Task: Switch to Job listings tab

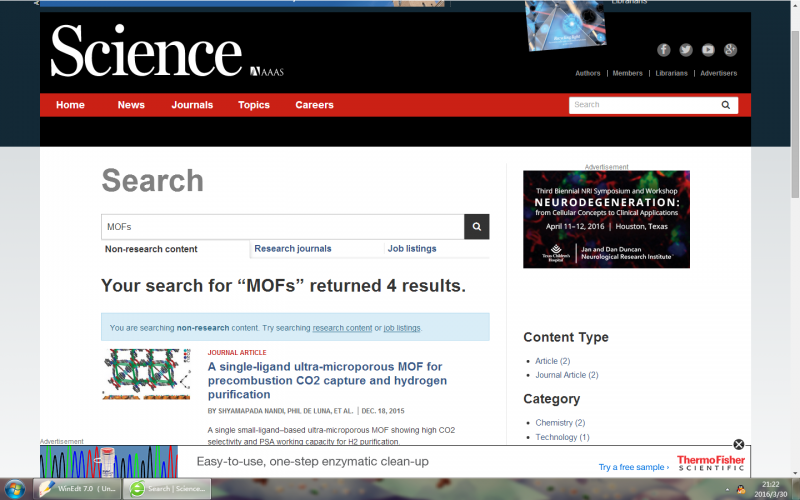Action: (412, 248)
